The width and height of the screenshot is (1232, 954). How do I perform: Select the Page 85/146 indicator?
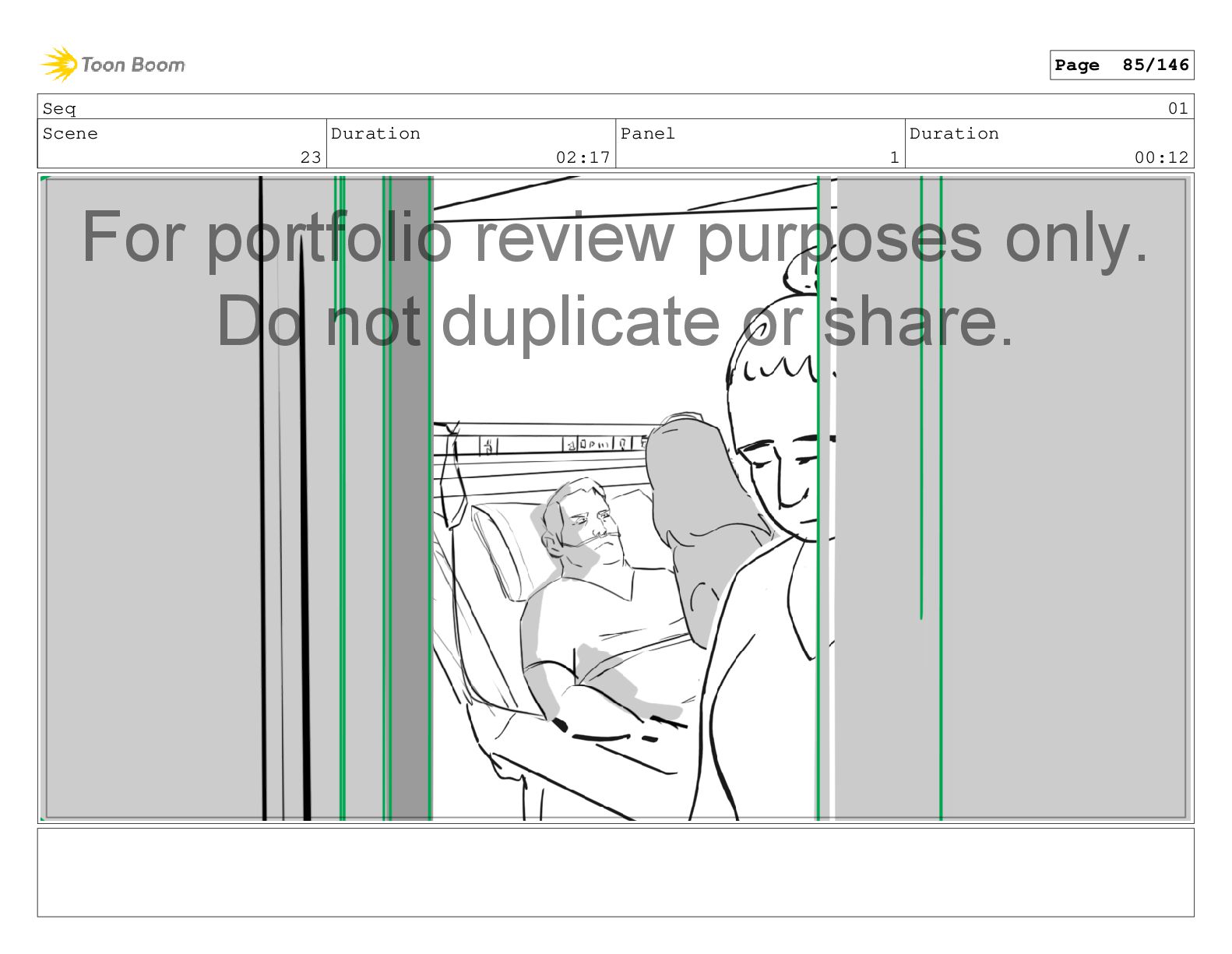[1121, 65]
